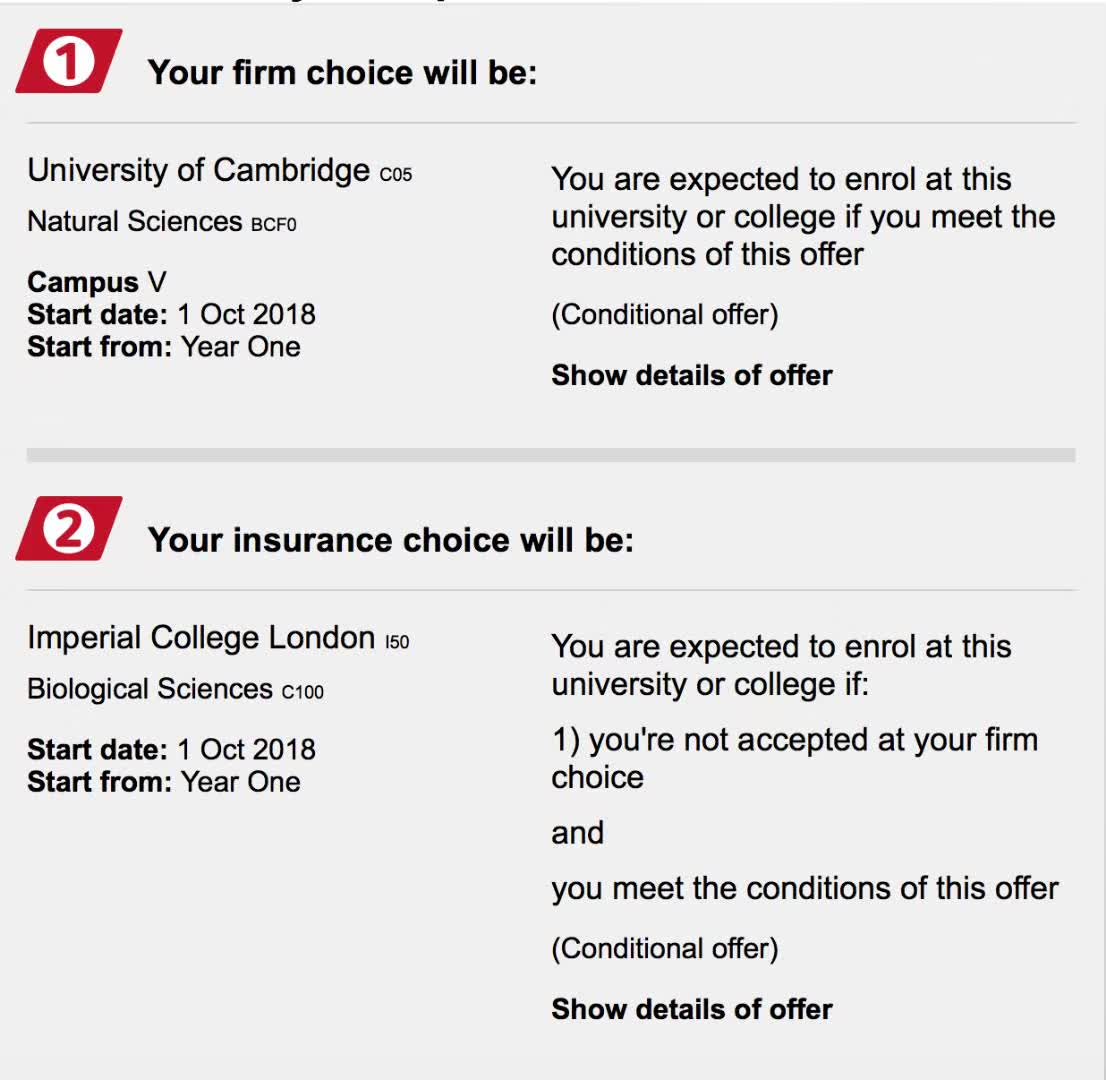
Task: Click the grey divider bar between choices
Action: click(x=550, y=455)
